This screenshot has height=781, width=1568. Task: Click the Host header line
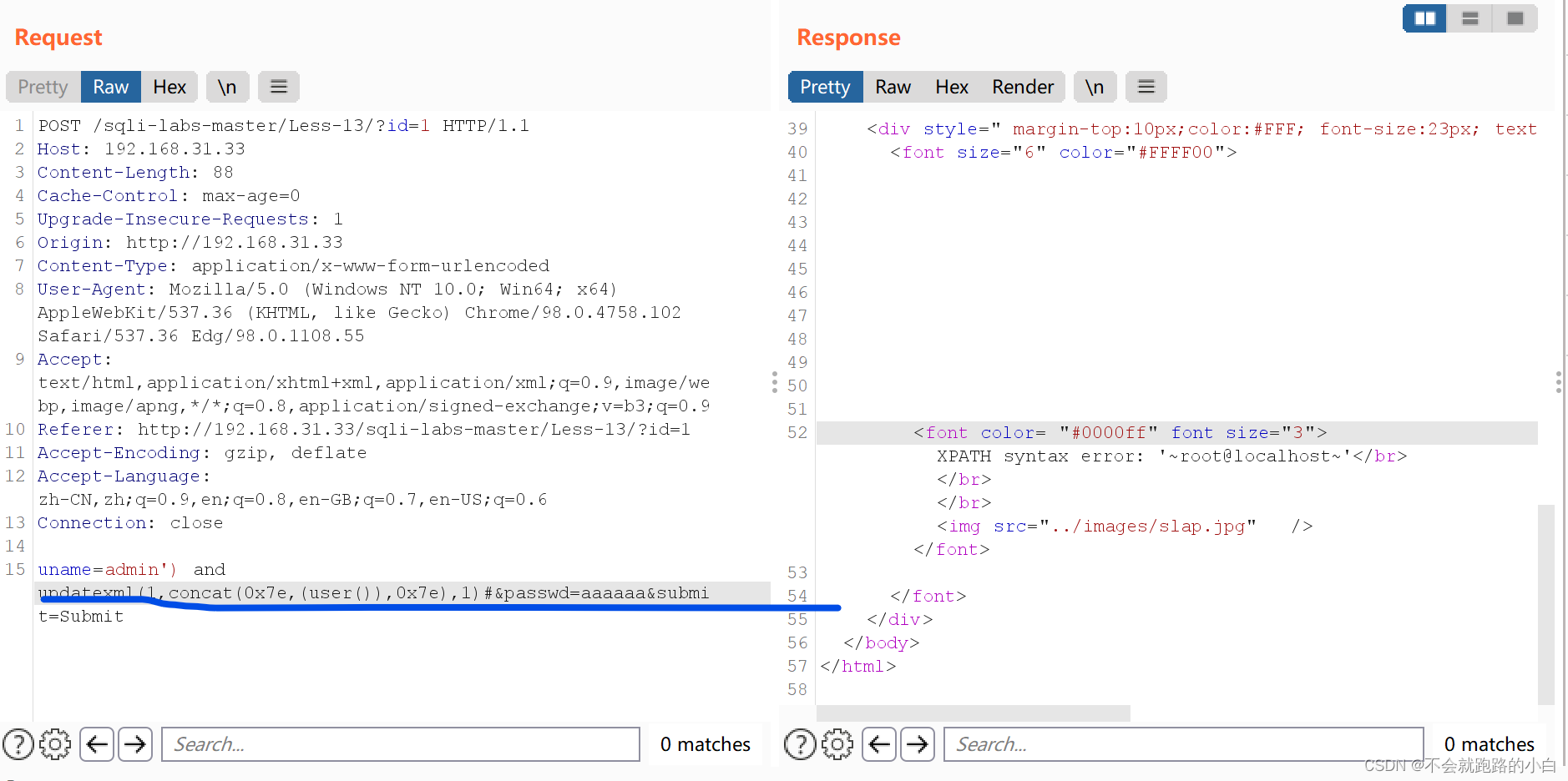click(141, 149)
